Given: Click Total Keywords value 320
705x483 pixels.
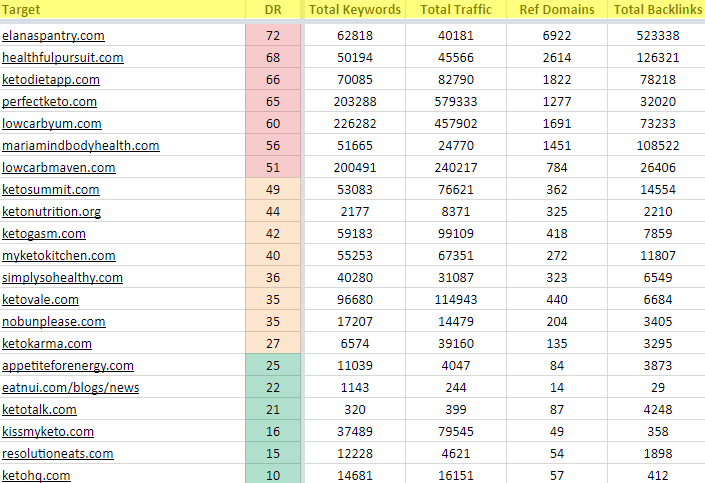Looking at the screenshot, I should click(x=355, y=410).
